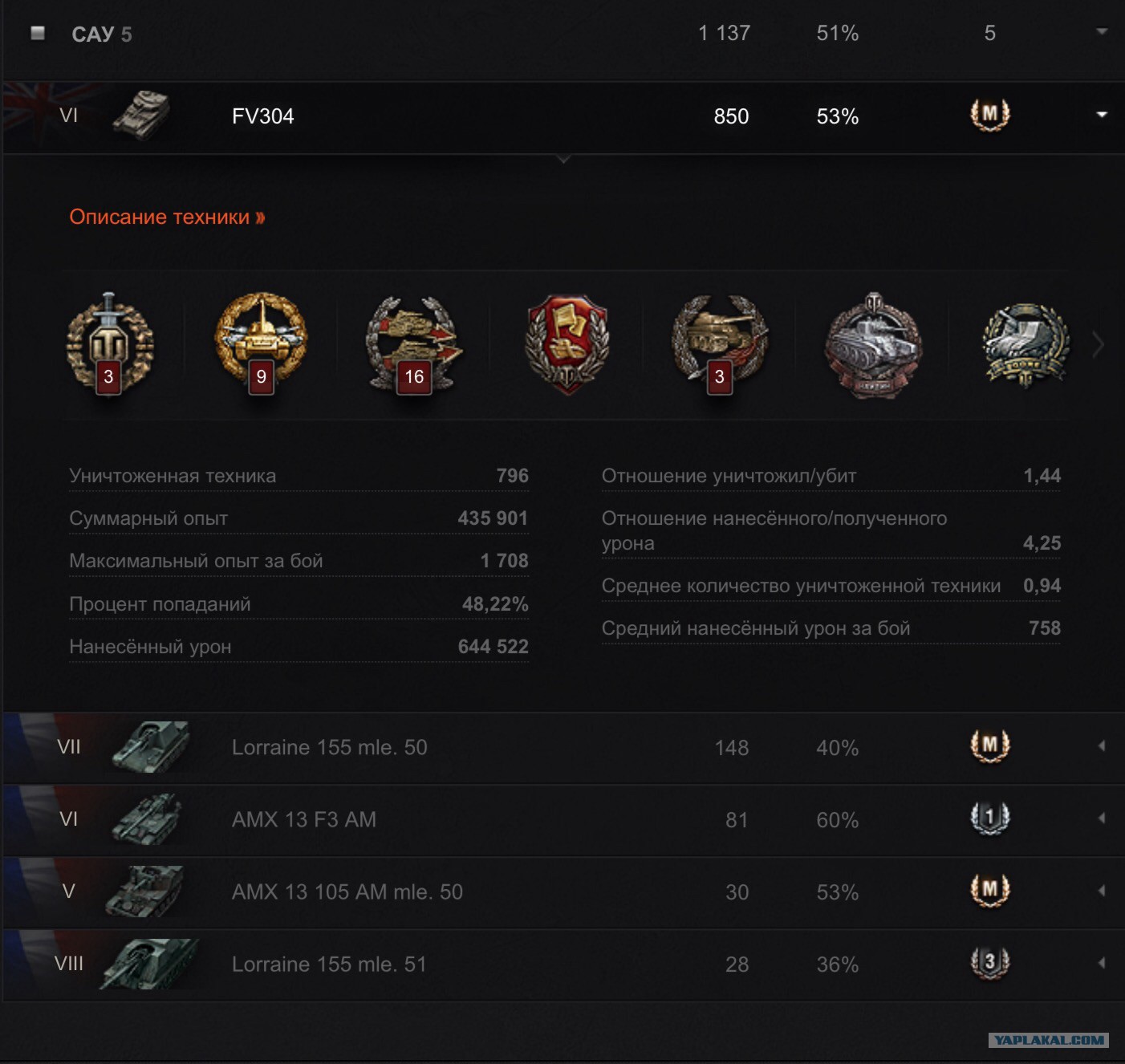Collapse the FV304 details arrow
The width and height of the screenshot is (1125, 1064).
click(1102, 115)
